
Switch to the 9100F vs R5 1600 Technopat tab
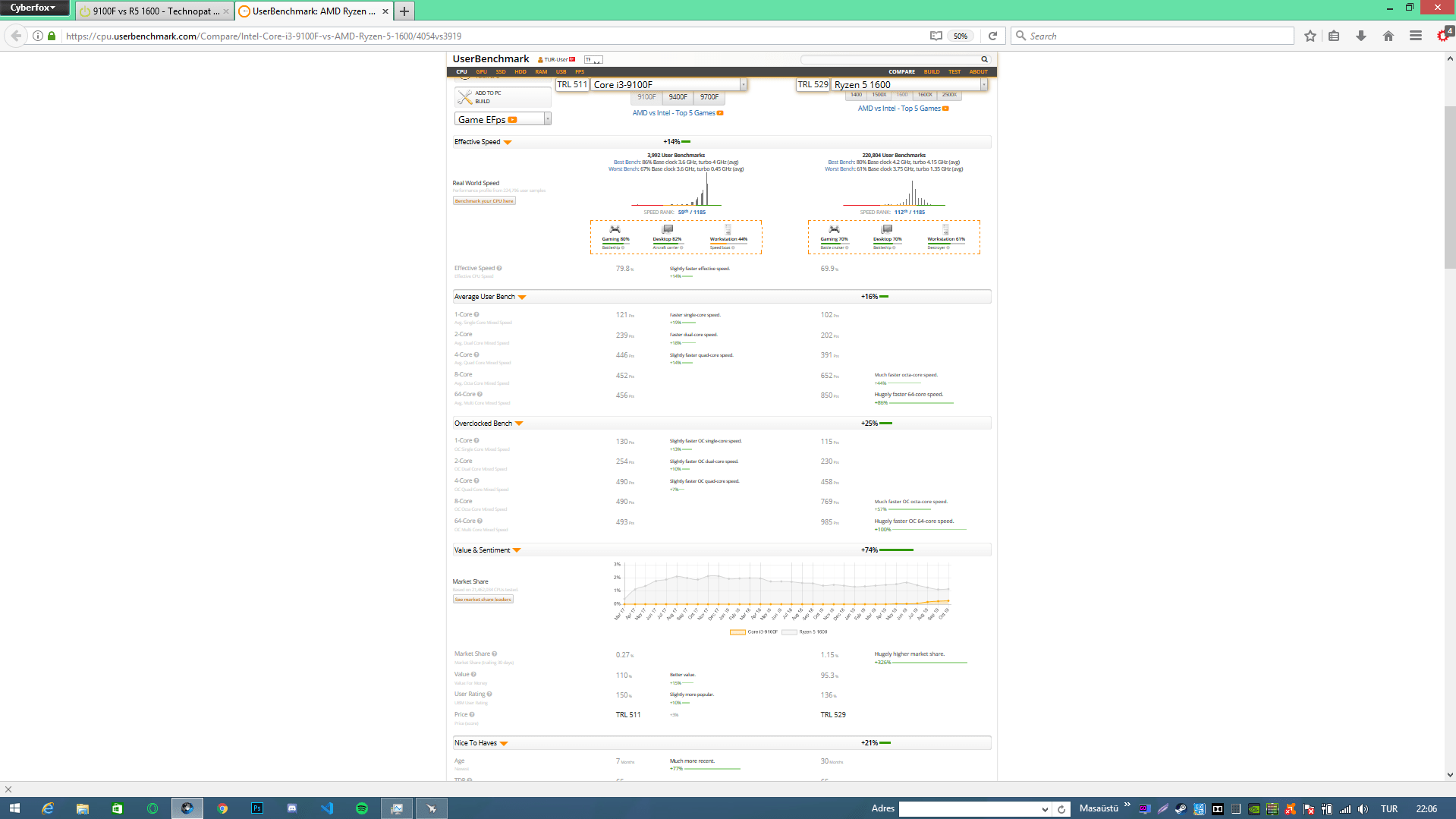point(154,11)
